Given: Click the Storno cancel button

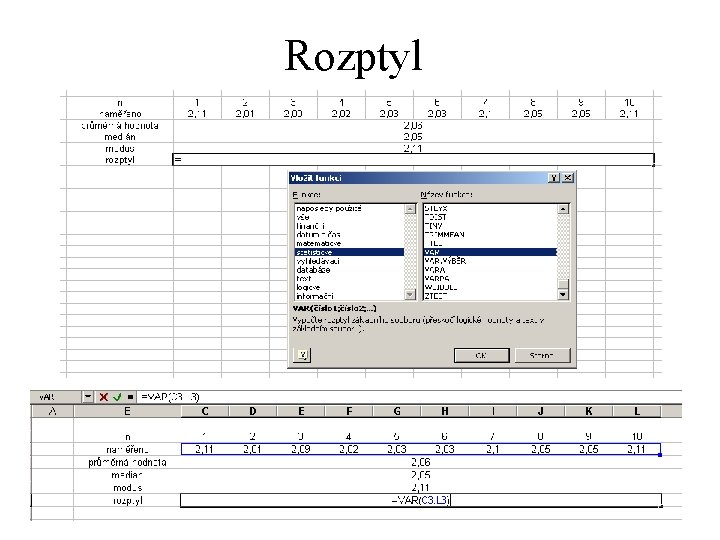Looking at the screenshot, I should (x=542, y=355).
